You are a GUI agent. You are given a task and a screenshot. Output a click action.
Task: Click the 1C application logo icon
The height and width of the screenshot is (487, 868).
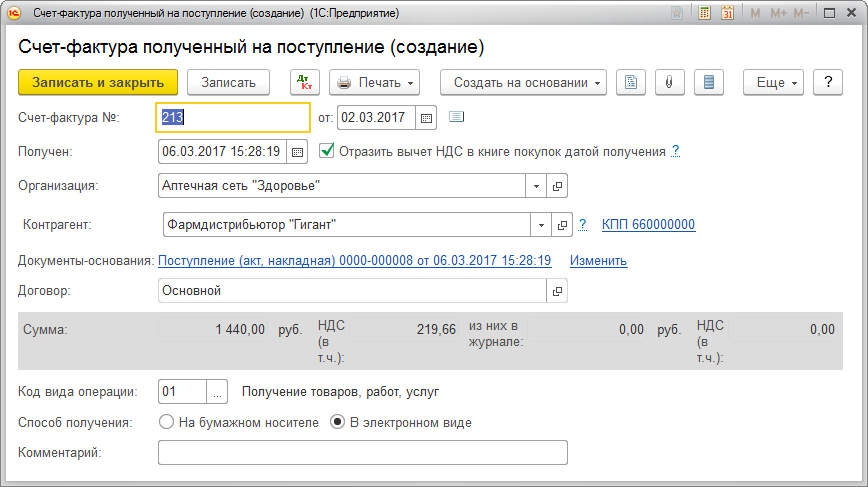pos(14,13)
